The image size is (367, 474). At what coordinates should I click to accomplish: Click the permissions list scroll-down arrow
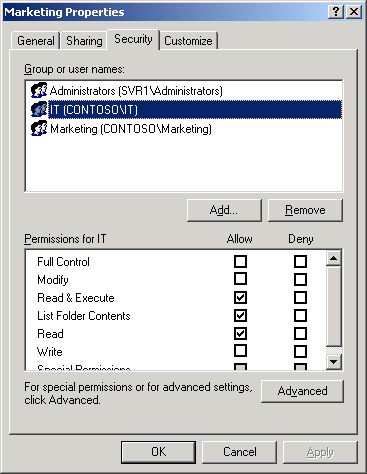334,361
